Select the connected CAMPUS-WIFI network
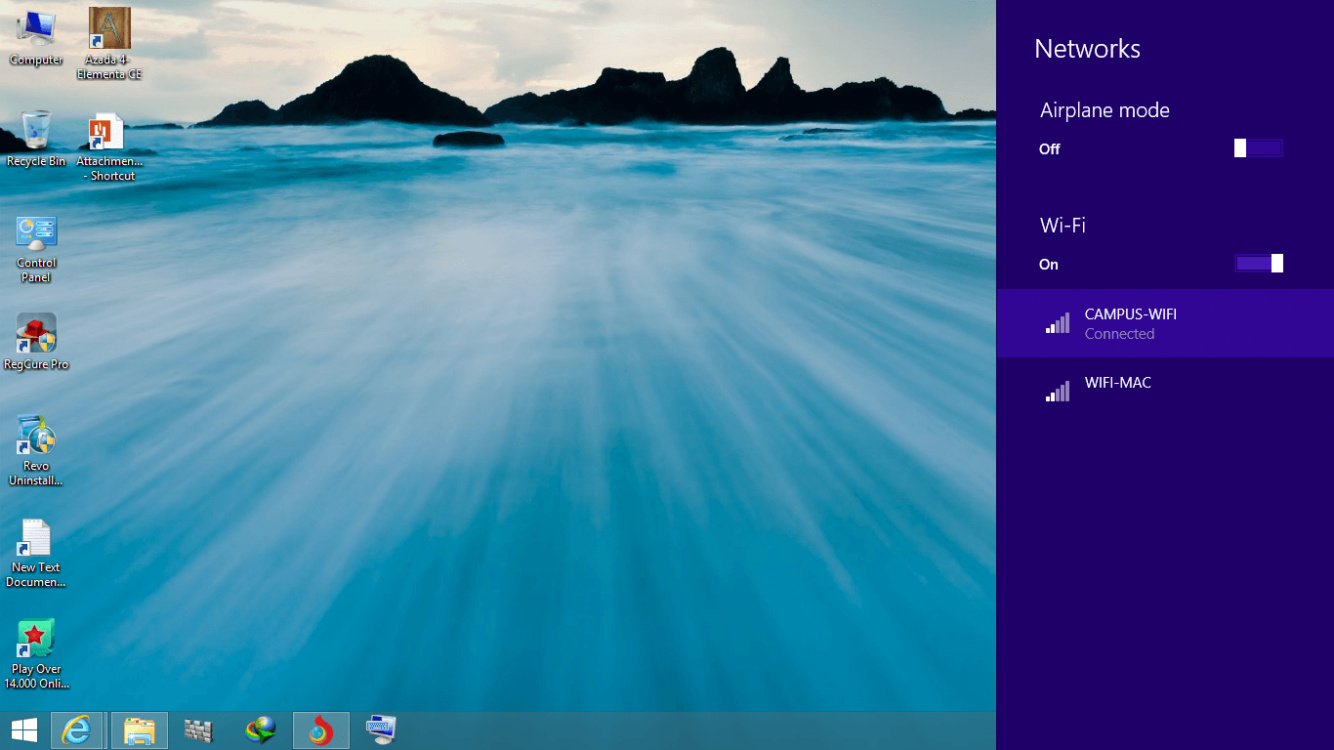Viewport: 1334px width, 750px height. [x=1165, y=323]
